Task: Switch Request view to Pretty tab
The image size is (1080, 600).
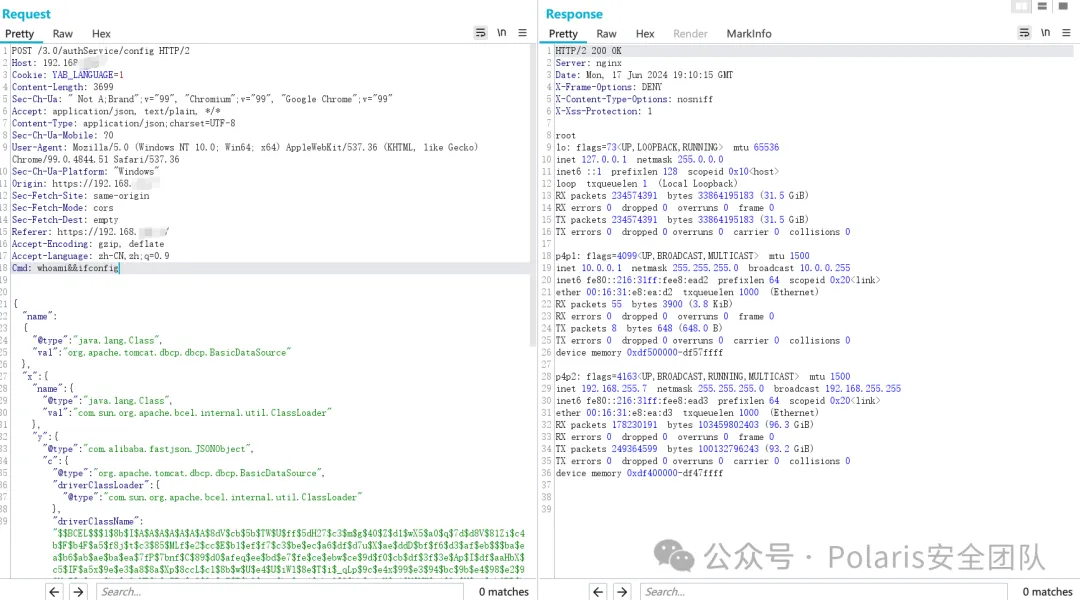Action: point(19,34)
